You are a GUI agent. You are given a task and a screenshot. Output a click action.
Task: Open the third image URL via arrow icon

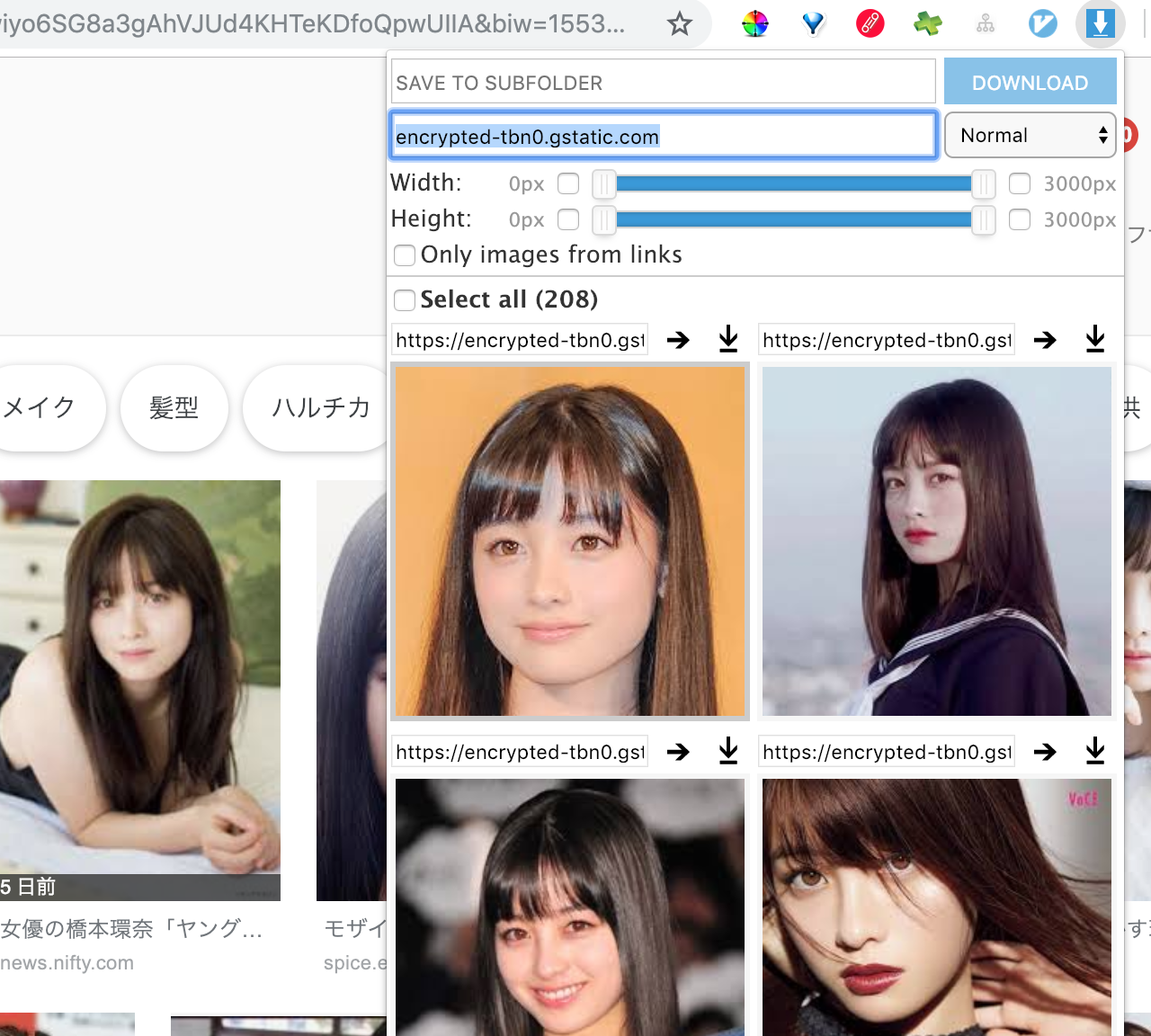(x=678, y=752)
